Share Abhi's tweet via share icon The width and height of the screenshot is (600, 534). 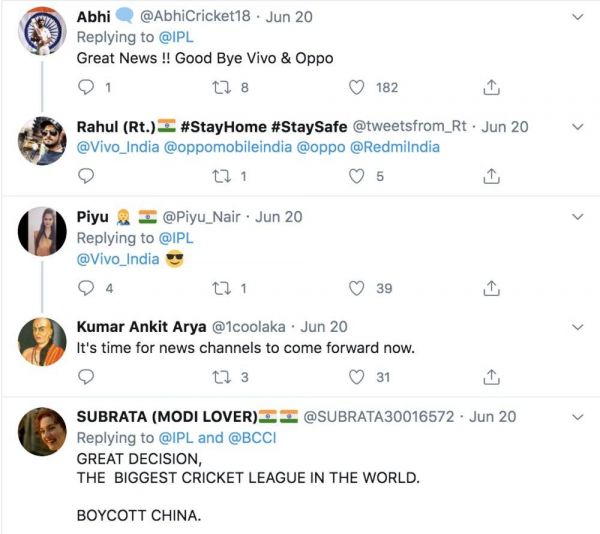pos(491,88)
